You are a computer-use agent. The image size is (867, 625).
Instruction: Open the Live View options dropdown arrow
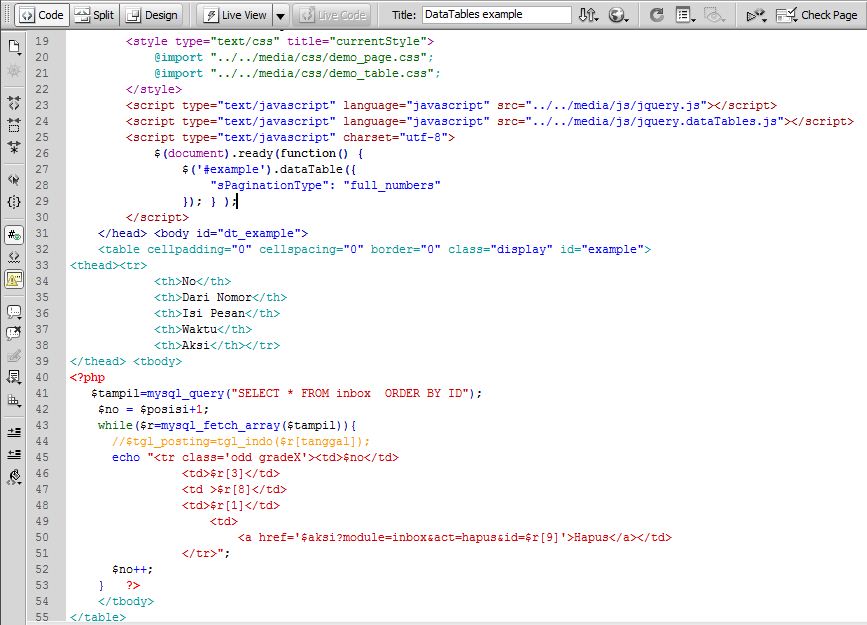click(x=281, y=16)
